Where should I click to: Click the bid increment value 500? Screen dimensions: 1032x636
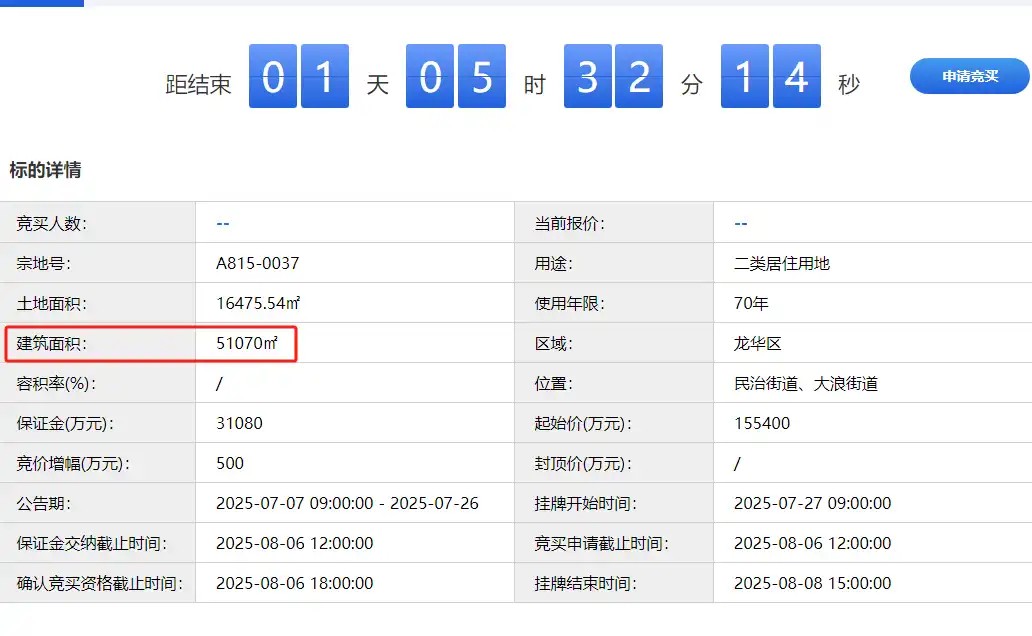pos(230,463)
